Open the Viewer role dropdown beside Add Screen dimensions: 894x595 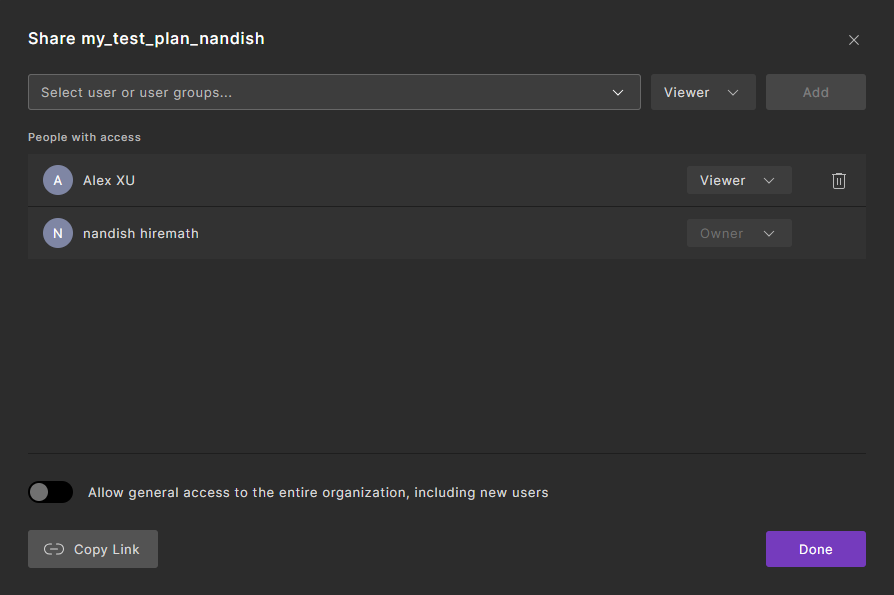point(702,92)
